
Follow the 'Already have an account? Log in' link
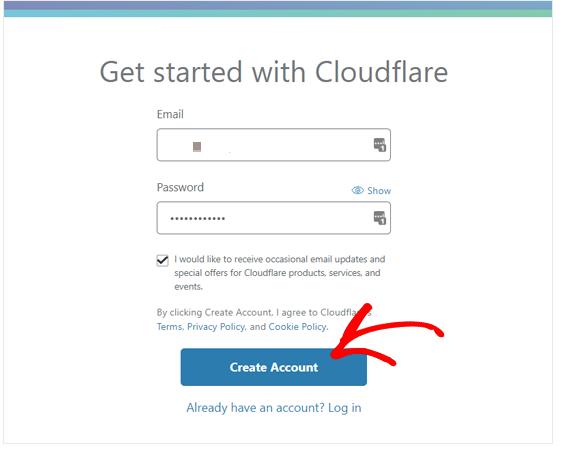pos(273,408)
